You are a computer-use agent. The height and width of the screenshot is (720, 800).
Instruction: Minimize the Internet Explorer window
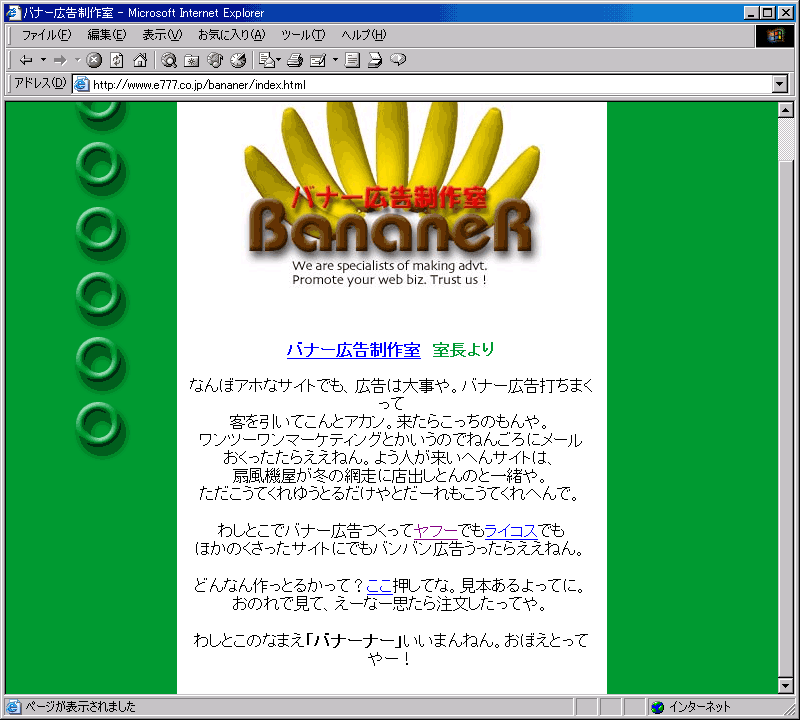[x=750, y=13]
